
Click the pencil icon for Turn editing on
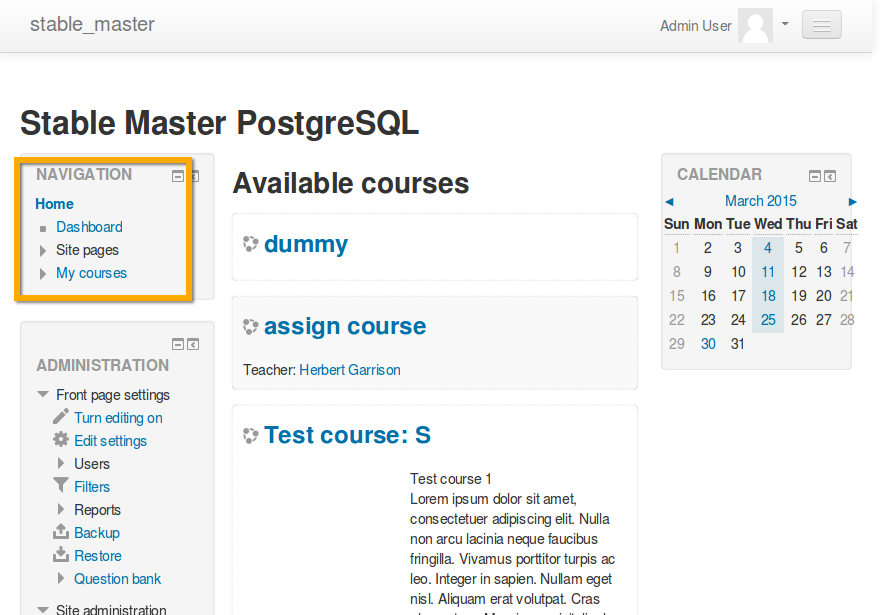coord(61,417)
